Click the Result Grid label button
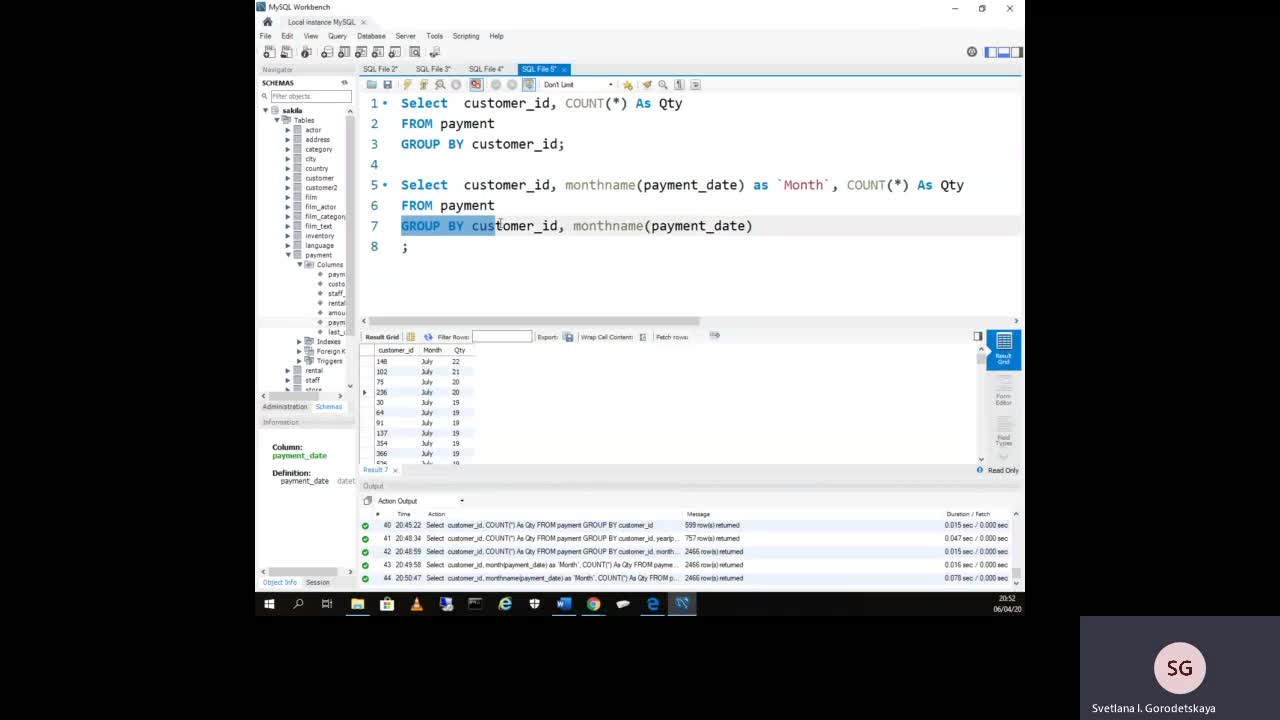Viewport: 1280px width, 720px height. (381, 337)
